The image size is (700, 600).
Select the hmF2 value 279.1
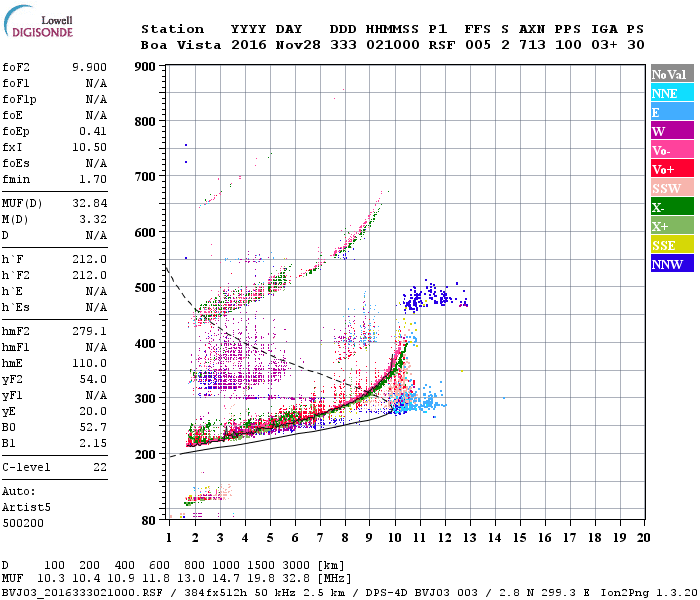89,331
